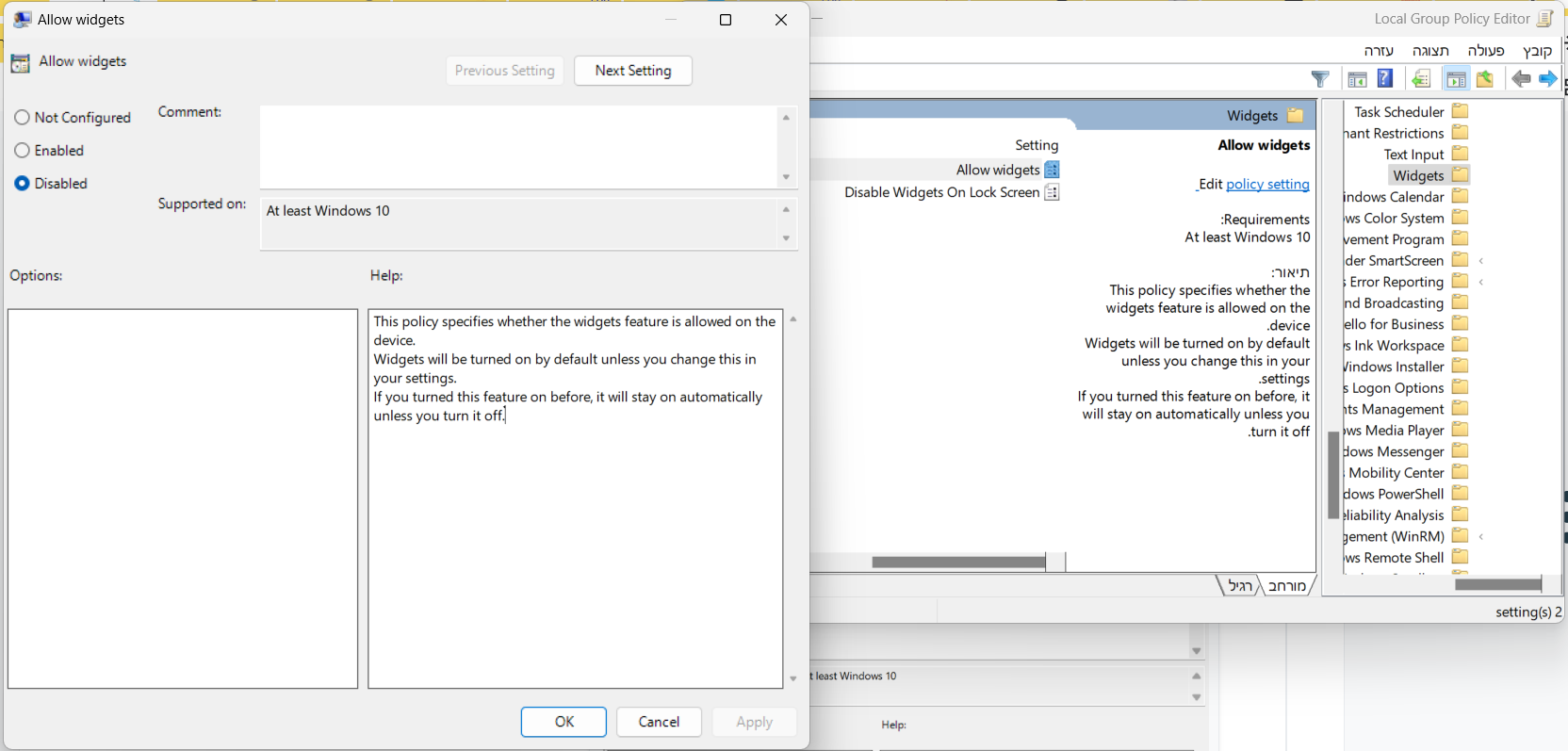Expand the Error Reporting tree node chevron
The image size is (1568, 751).
coord(1481,282)
